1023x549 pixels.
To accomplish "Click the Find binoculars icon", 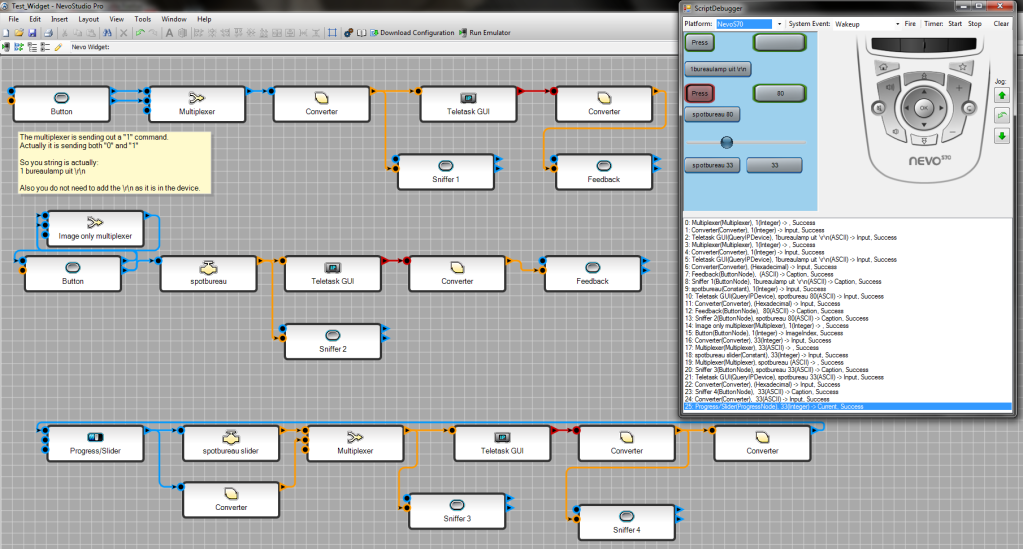I will click(107, 33).
